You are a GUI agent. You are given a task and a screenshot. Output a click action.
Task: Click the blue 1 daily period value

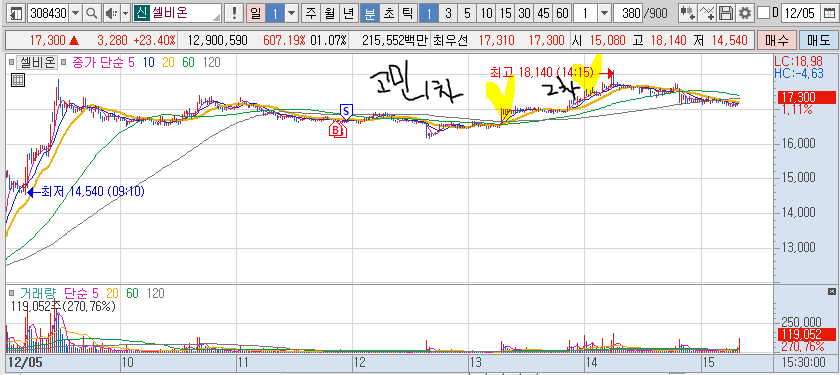[x=275, y=13]
